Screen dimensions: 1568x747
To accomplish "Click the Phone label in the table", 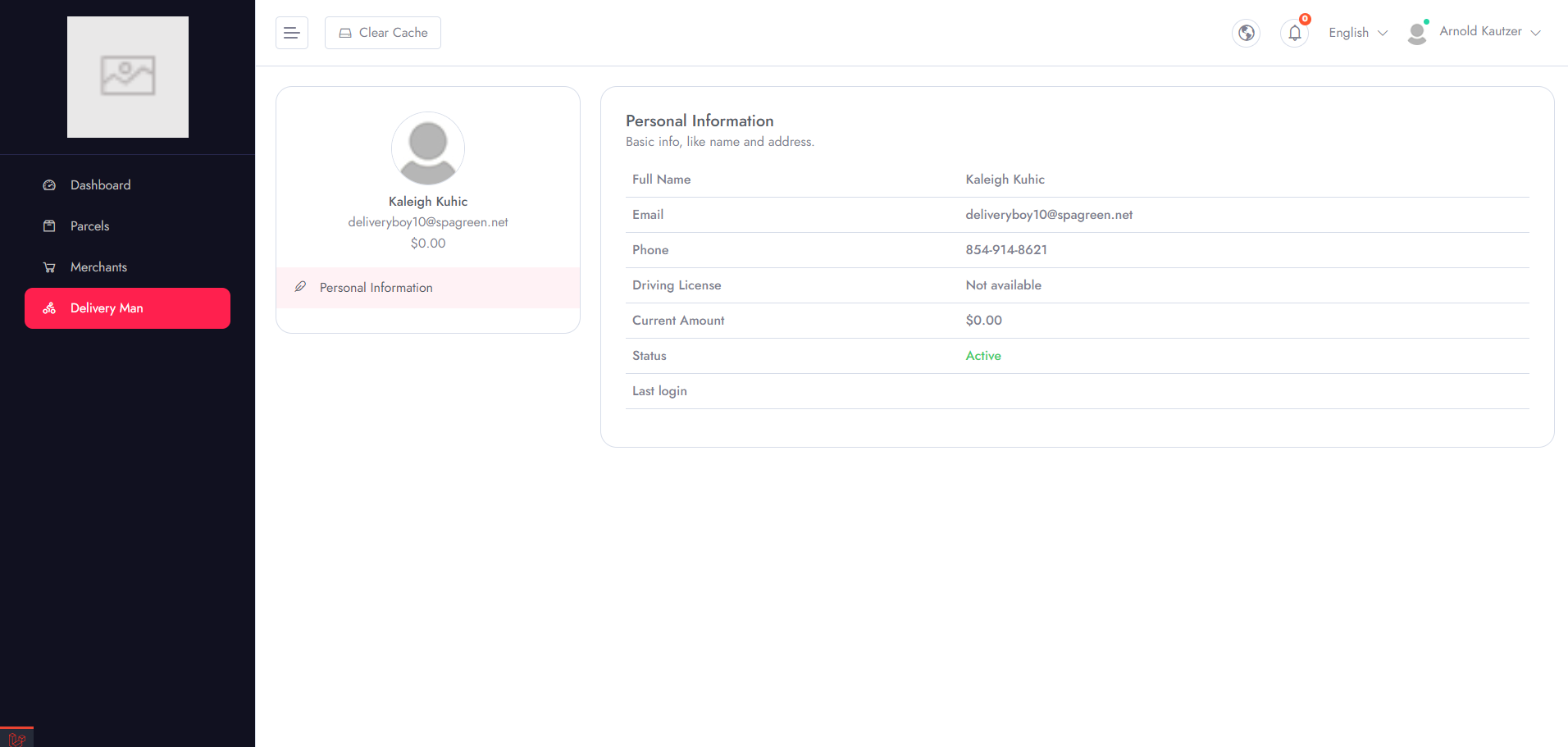I will [x=650, y=250].
